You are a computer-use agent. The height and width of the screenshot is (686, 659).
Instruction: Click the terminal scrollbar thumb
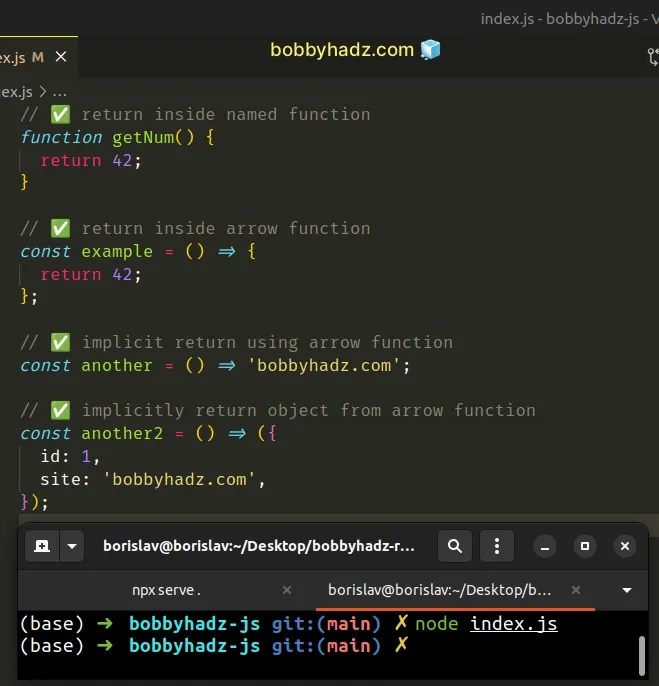pyautogui.click(x=641, y=656)
